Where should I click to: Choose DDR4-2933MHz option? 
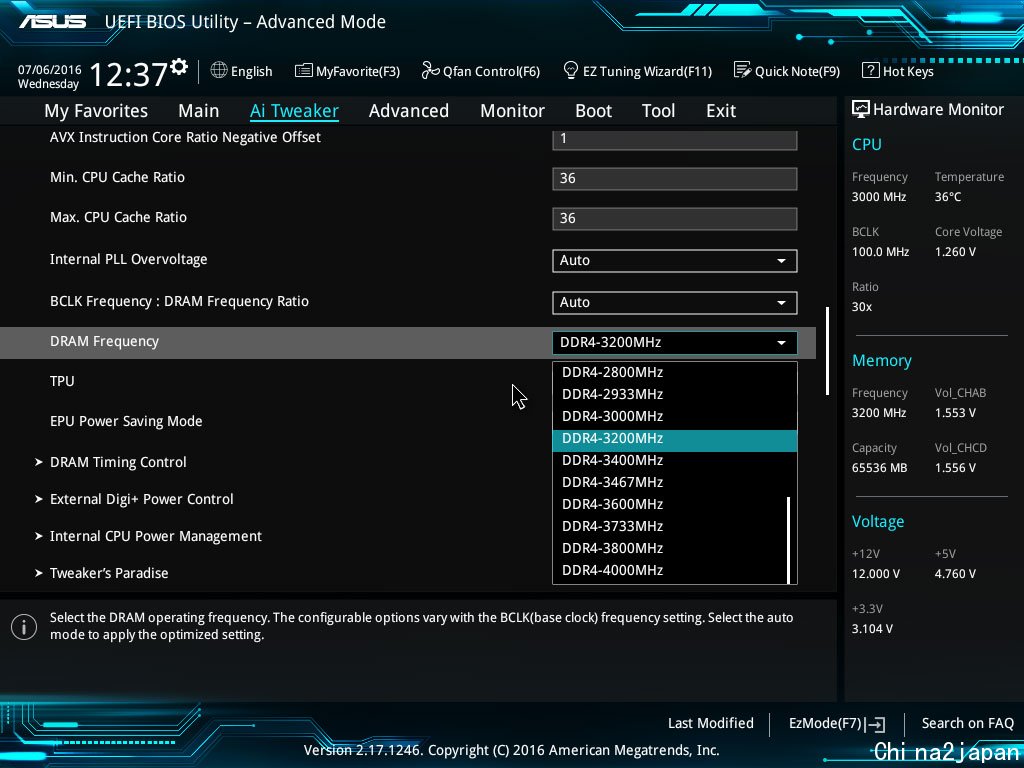click(x=675, y=394)
